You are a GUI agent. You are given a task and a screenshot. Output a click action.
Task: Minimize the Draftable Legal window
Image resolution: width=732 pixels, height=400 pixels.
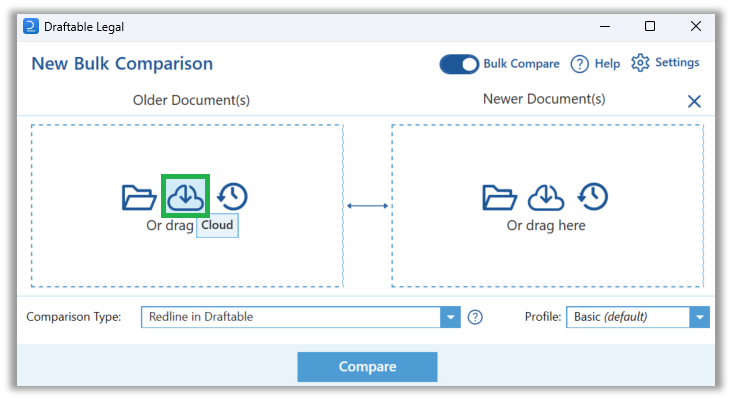pyautogui.click(x=605, y=27)
